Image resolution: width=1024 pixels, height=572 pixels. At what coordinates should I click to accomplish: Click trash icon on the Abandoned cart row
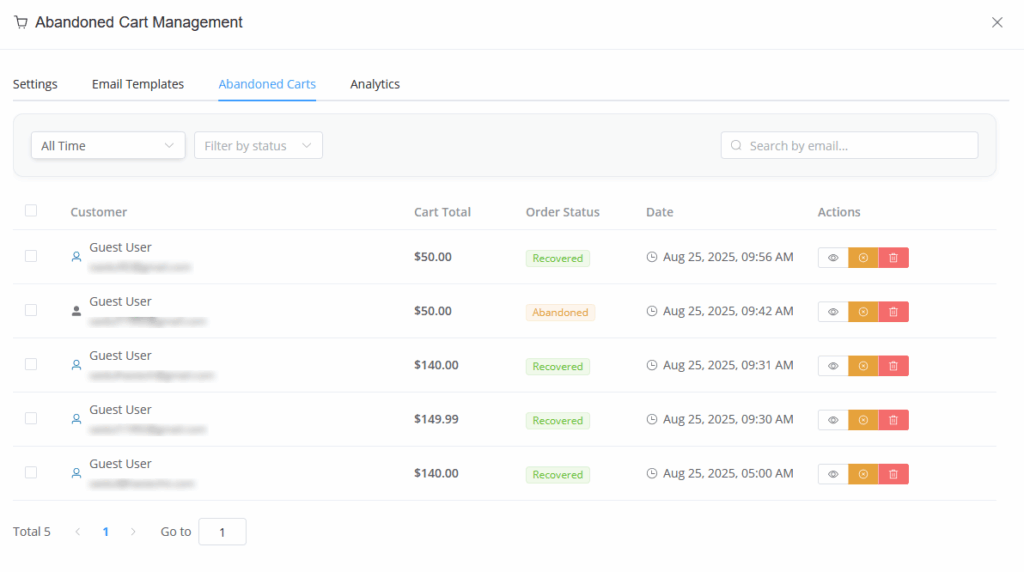tap(893, 312)
